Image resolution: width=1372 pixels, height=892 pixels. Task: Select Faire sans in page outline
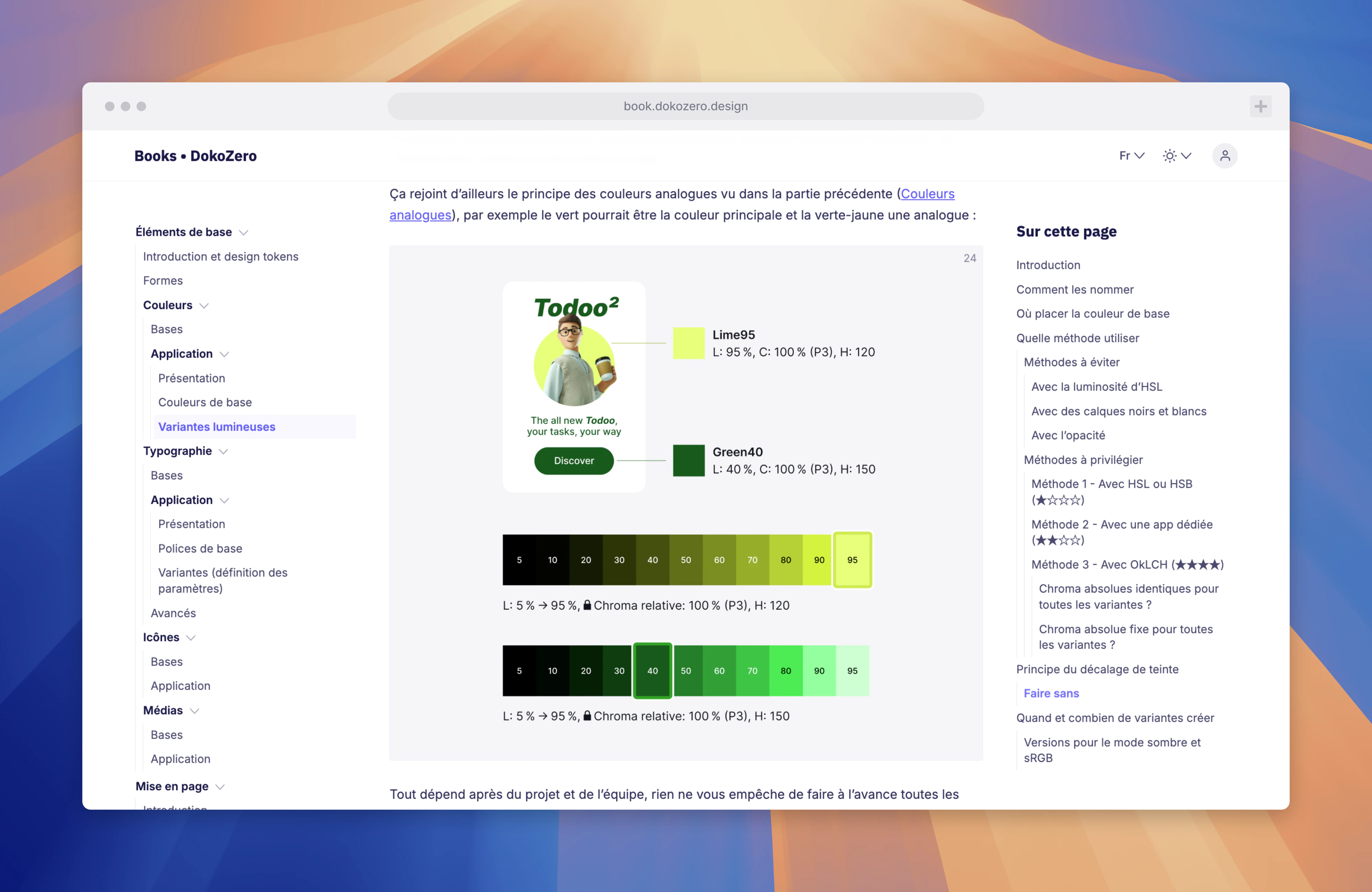[1051, 694]
